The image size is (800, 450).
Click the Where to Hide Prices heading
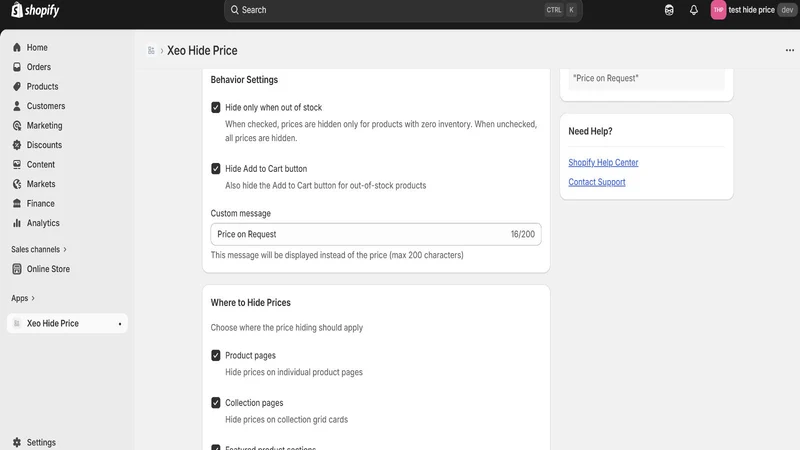click(x=251, y=303)
